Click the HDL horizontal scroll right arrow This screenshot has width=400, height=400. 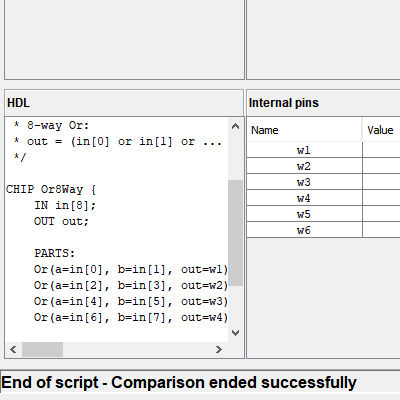pos(219,349)
